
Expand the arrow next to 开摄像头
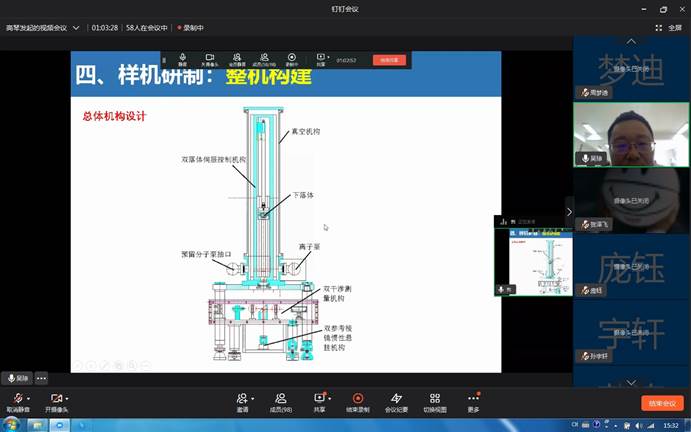tap(69, 398)
